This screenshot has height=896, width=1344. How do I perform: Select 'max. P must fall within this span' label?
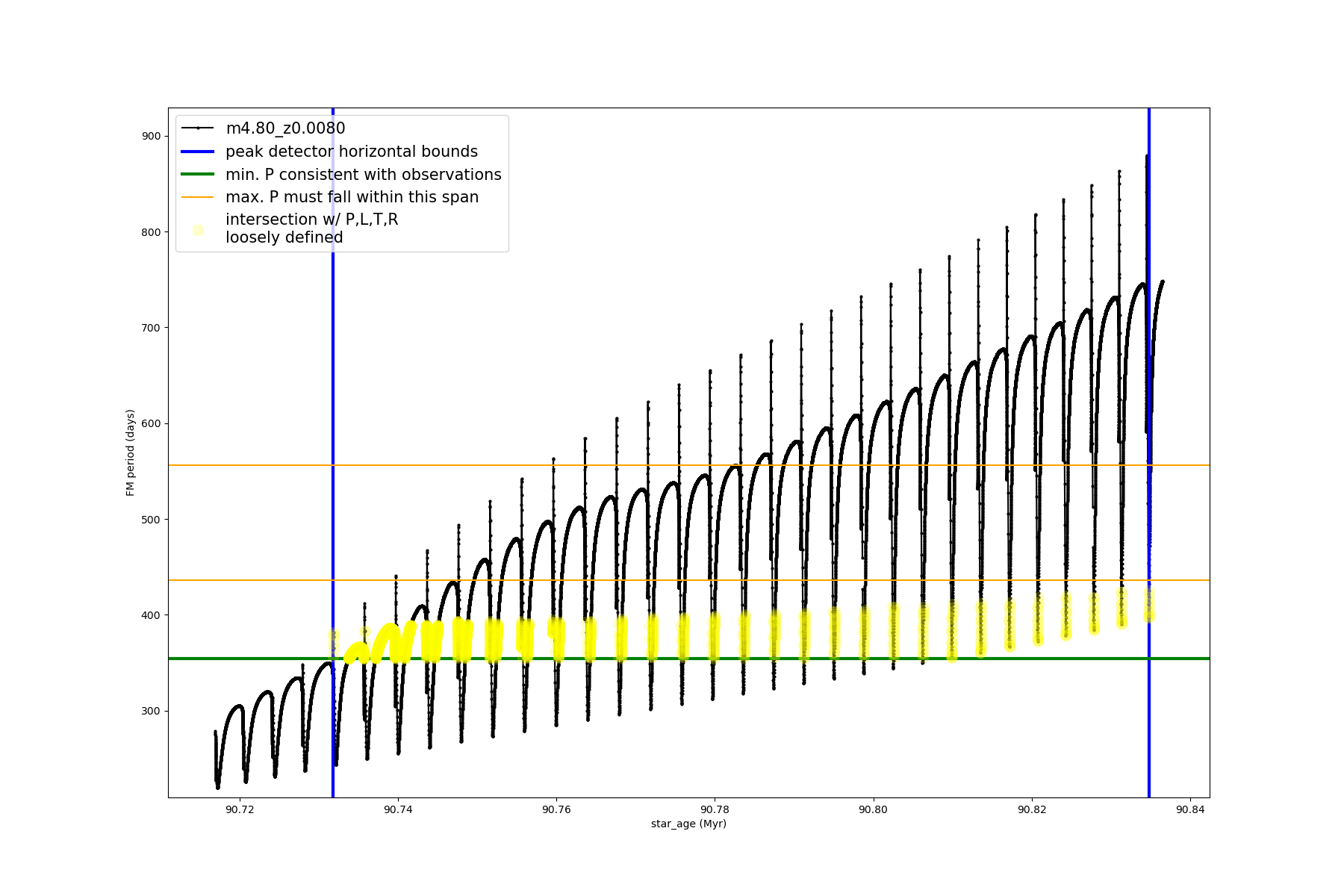352,197
